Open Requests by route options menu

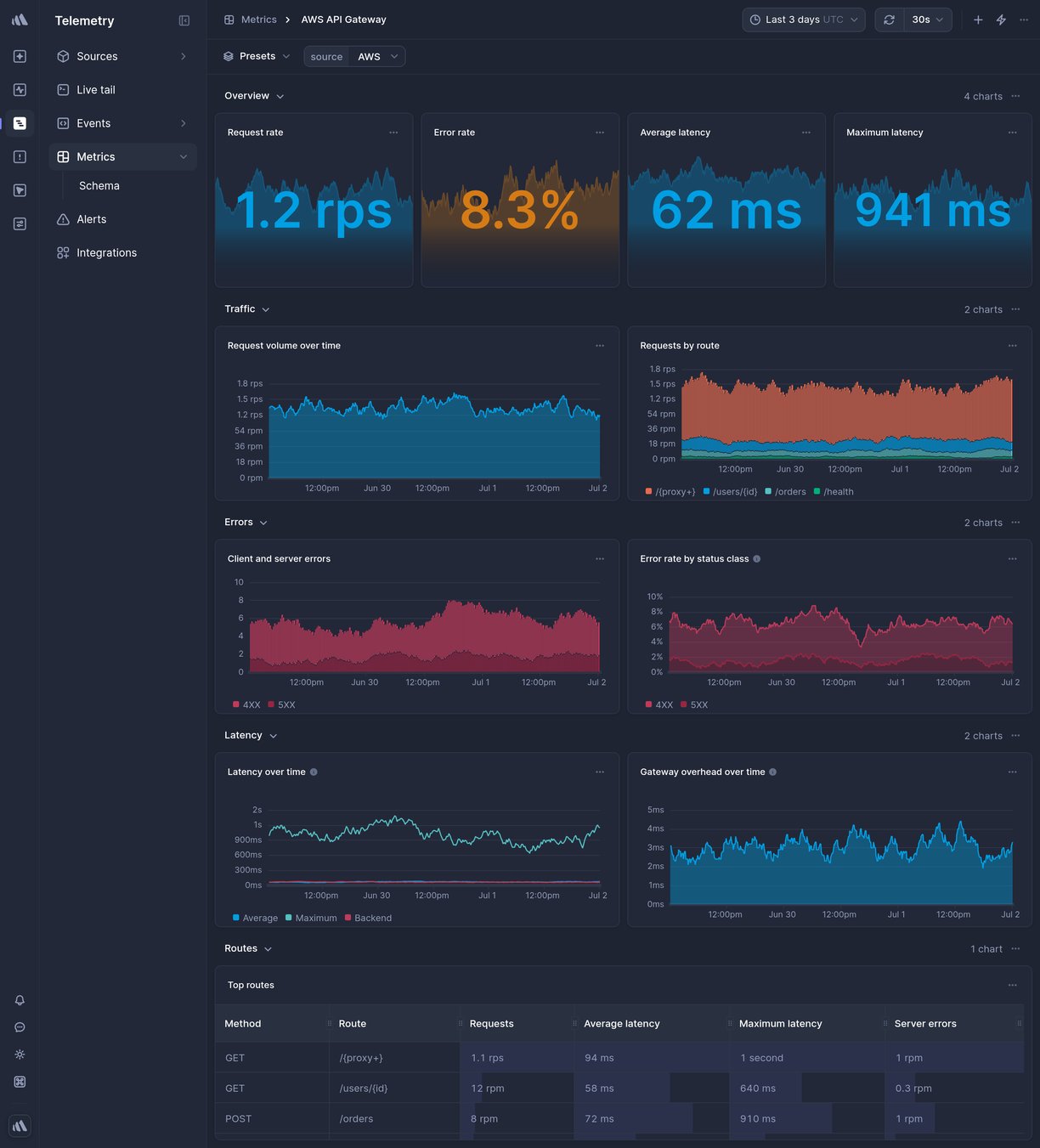[x=1013, y=346]
